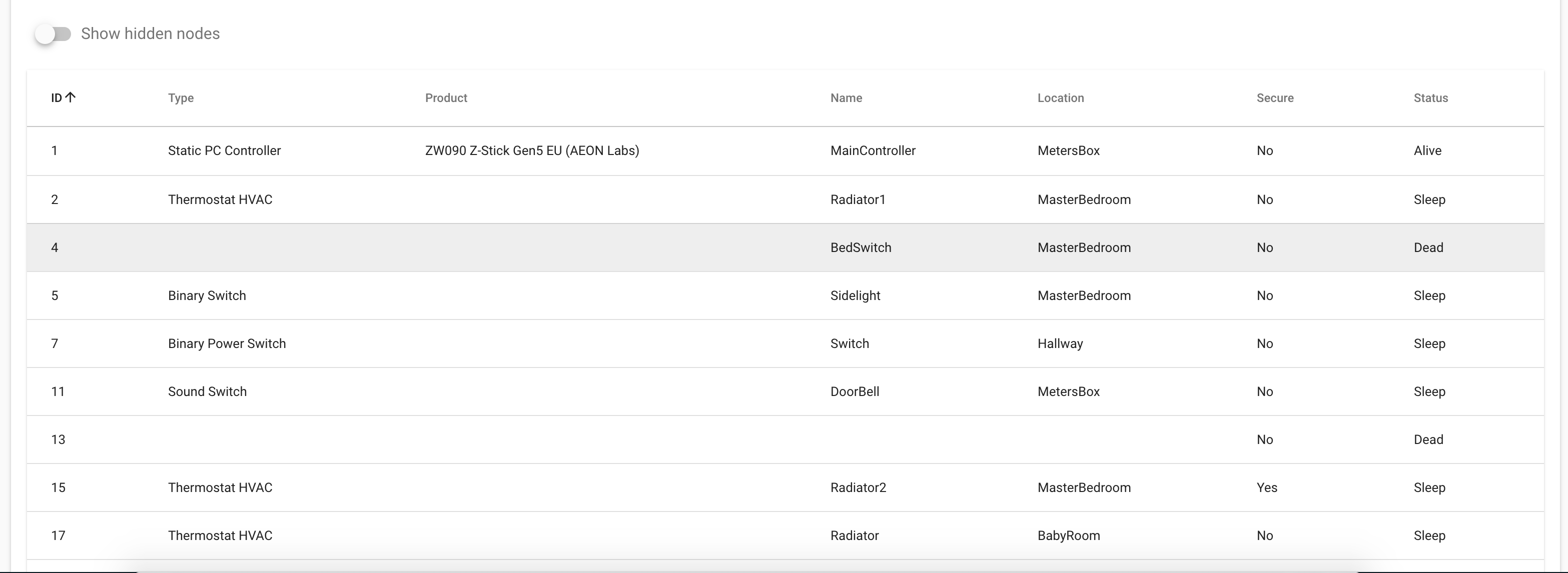Image resolution: width=1568 pixels, height=573 pixels.
Task: Select the BabyRoom Radiator row
Action: pos(854,536)
